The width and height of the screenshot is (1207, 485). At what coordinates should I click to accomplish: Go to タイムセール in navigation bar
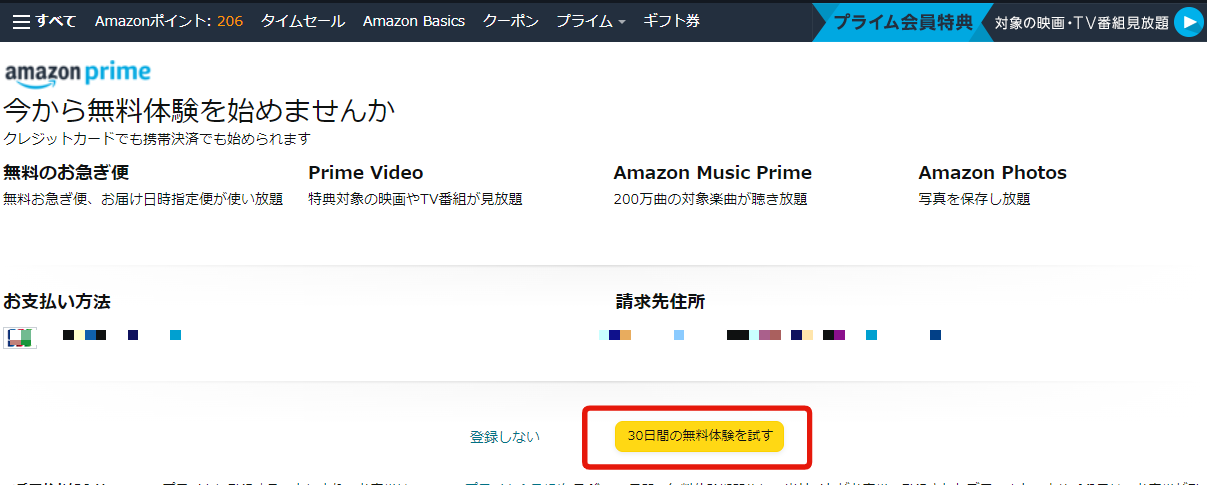pos(303,21)
